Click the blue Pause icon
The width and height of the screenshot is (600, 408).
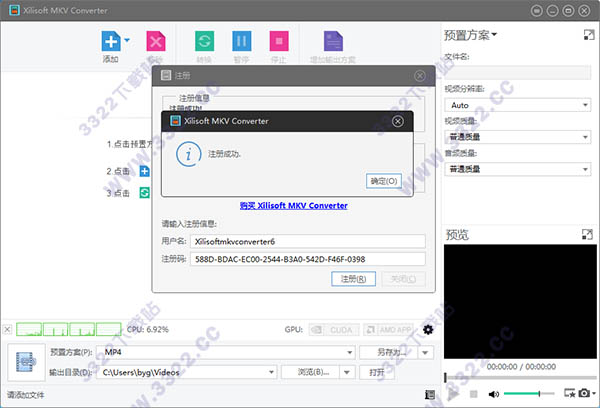[241, 41]
